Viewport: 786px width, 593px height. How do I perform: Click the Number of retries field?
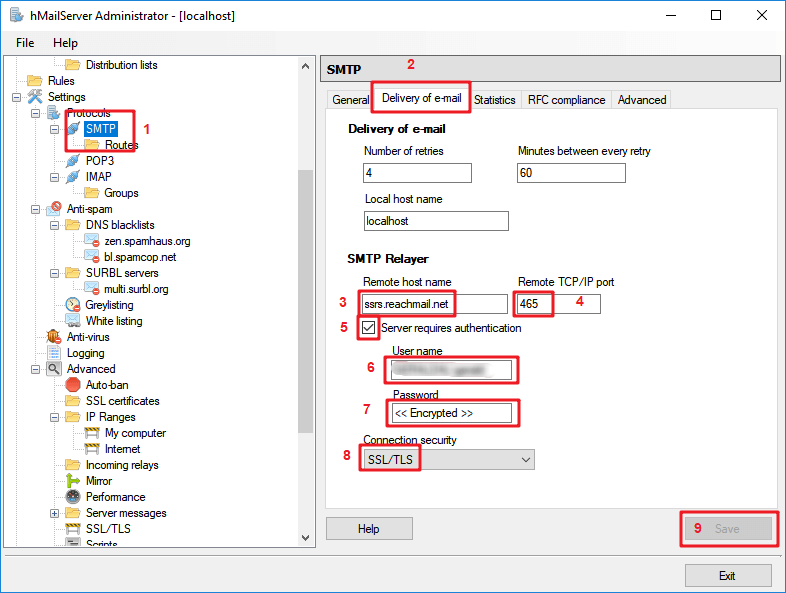tap(417, 173)
